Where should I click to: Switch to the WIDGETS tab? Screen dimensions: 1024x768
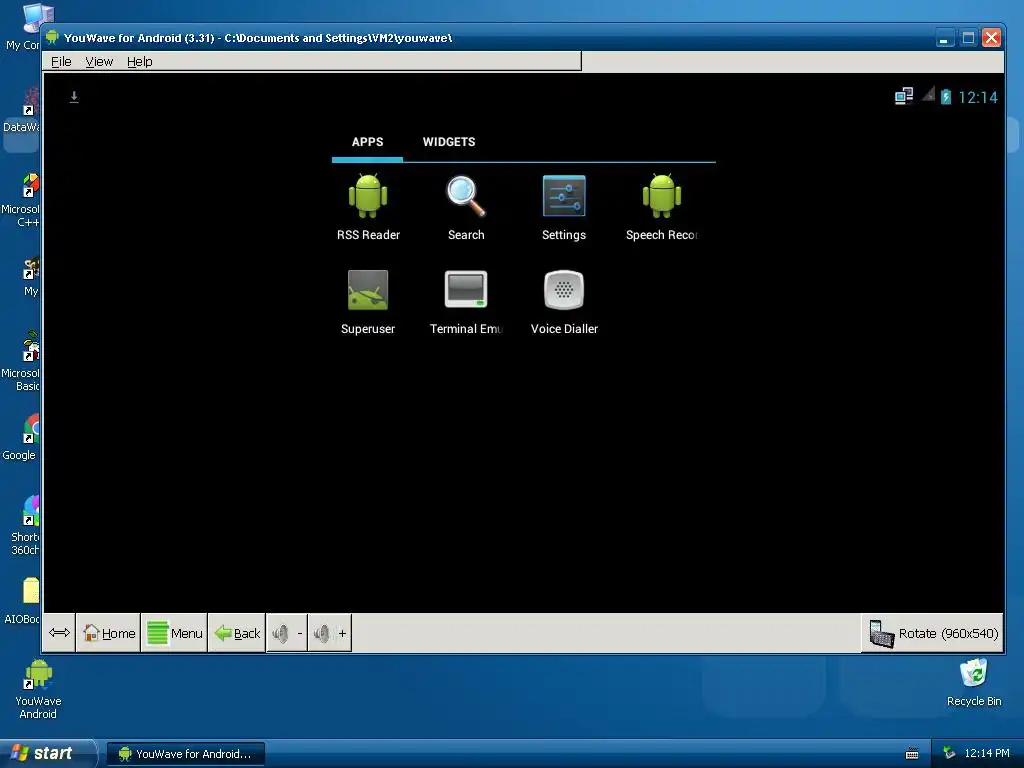click(x=449, y=142)
